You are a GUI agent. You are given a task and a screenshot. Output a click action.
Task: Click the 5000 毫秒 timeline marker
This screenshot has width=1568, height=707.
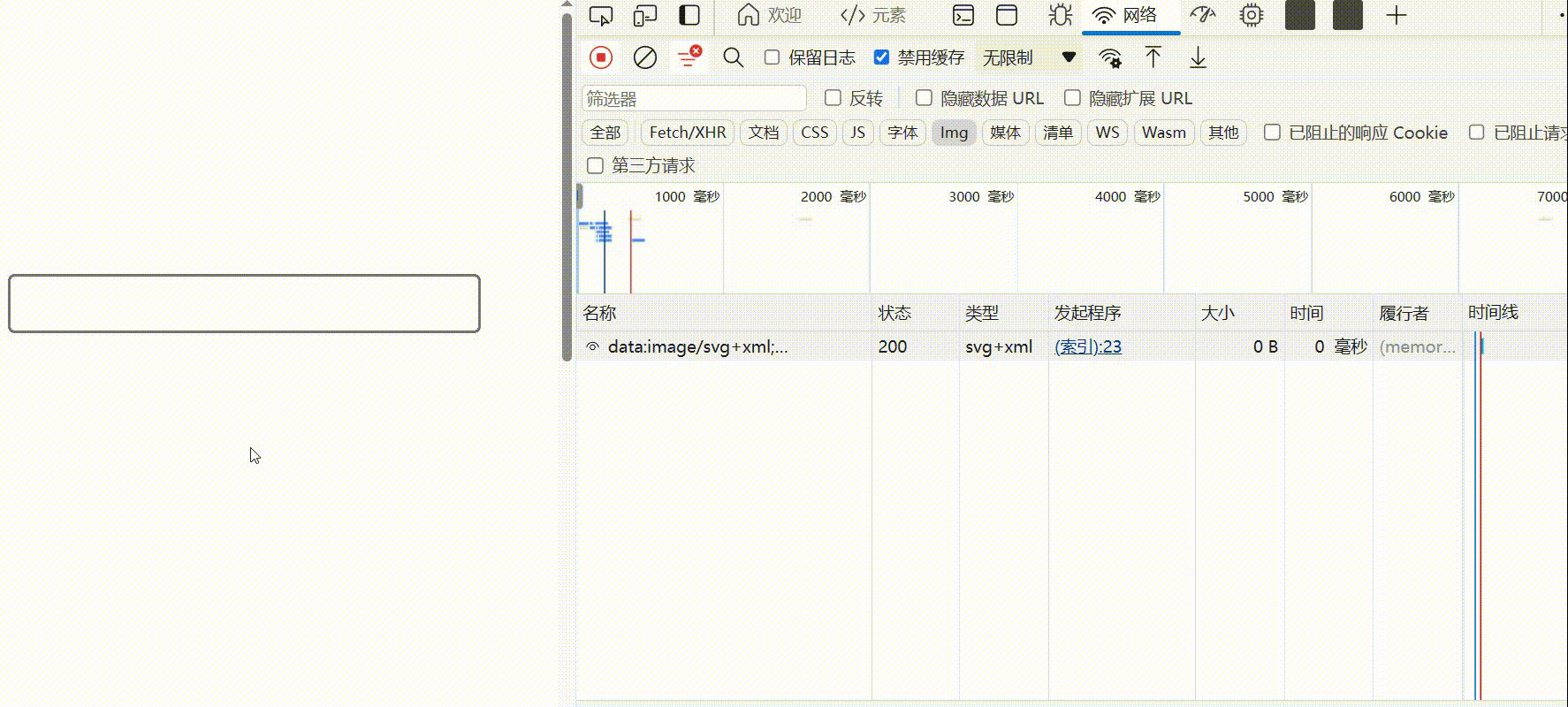(1275, 196)
